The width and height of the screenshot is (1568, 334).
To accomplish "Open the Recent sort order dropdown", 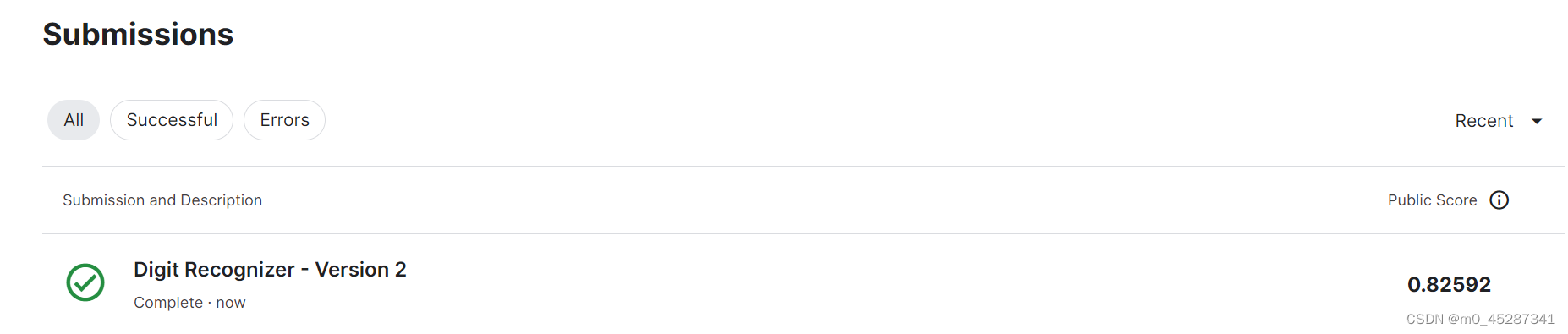I will pyautogui.click(x=1499, y=121).
